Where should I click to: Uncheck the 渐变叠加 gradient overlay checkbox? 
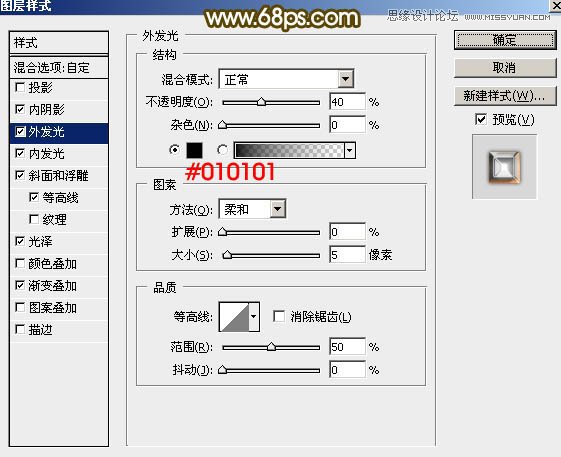click(x=20, y=285)
